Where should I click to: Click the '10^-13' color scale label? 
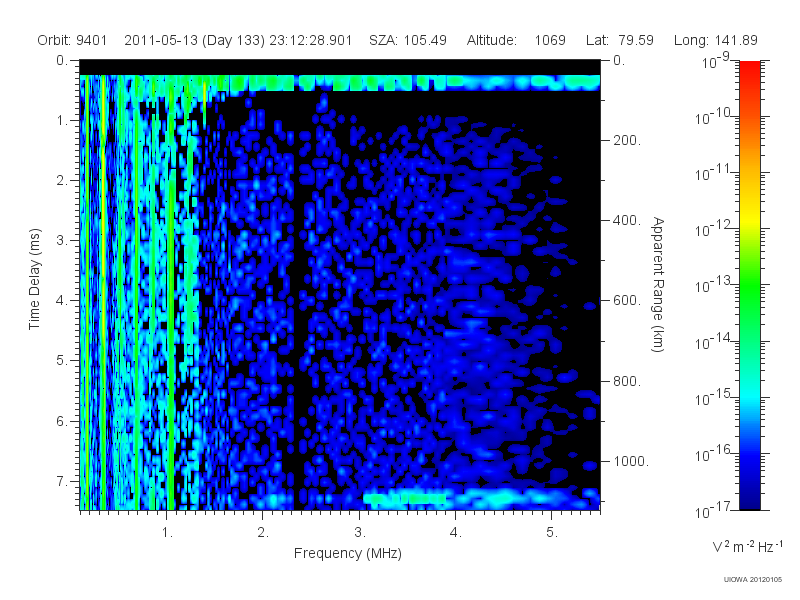point(714,285)
